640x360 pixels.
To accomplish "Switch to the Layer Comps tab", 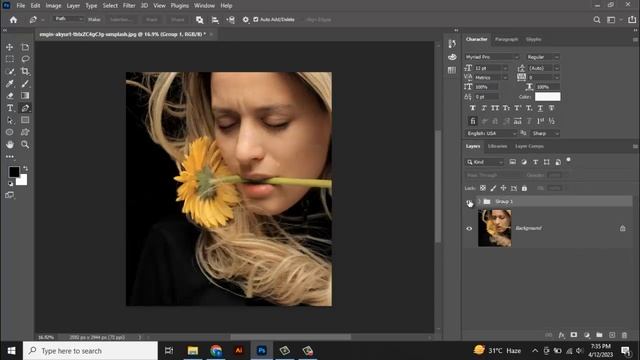I will pos(529,146).
